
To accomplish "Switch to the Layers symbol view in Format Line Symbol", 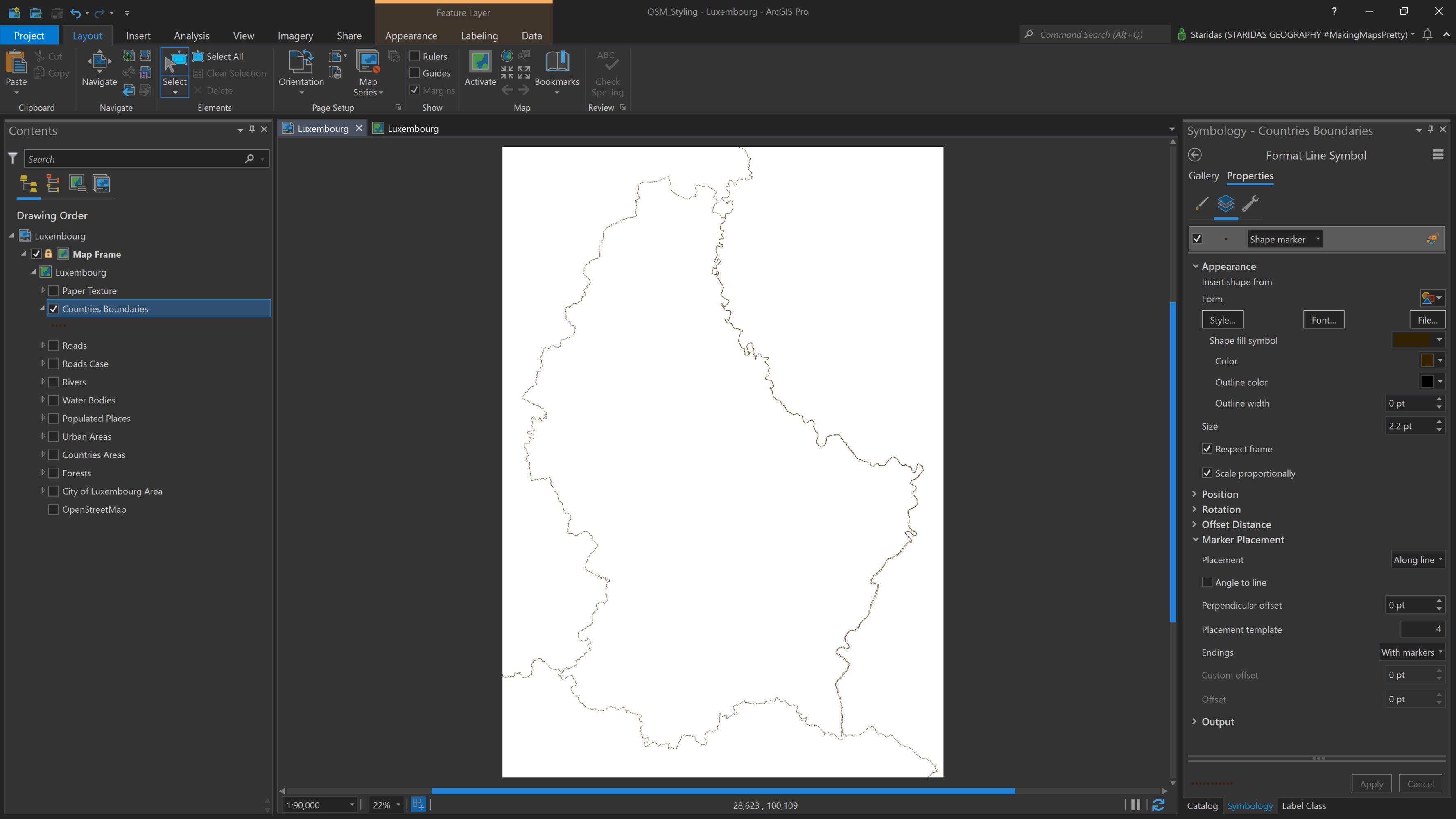I will (x=1226, y=205).
